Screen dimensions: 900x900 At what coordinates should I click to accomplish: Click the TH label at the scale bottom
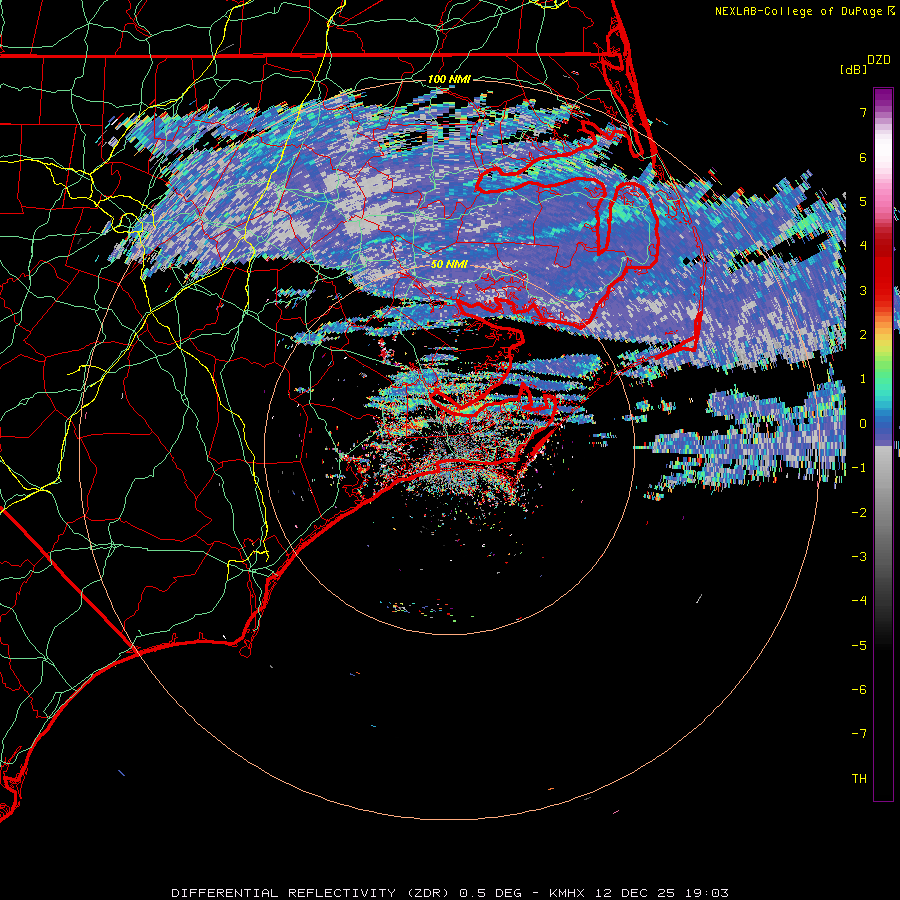click(859, 779)
